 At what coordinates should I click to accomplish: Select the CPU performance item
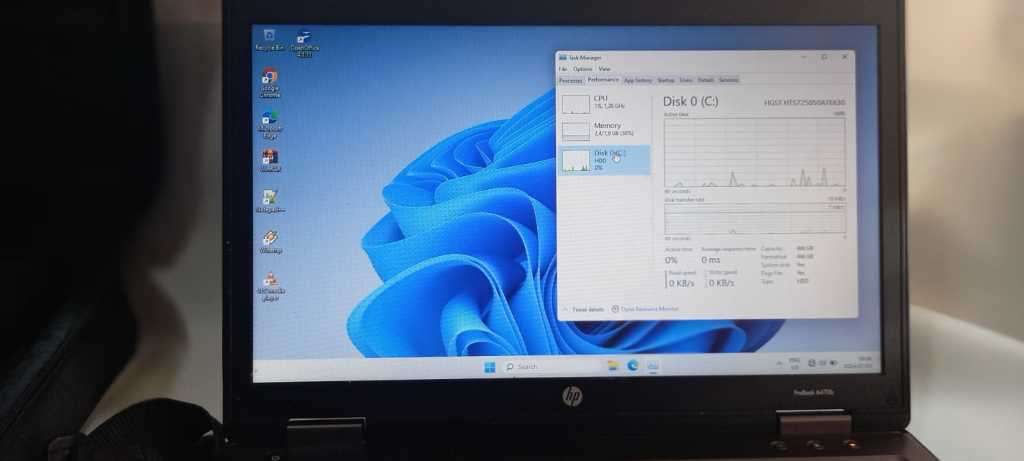coord(605,103)
